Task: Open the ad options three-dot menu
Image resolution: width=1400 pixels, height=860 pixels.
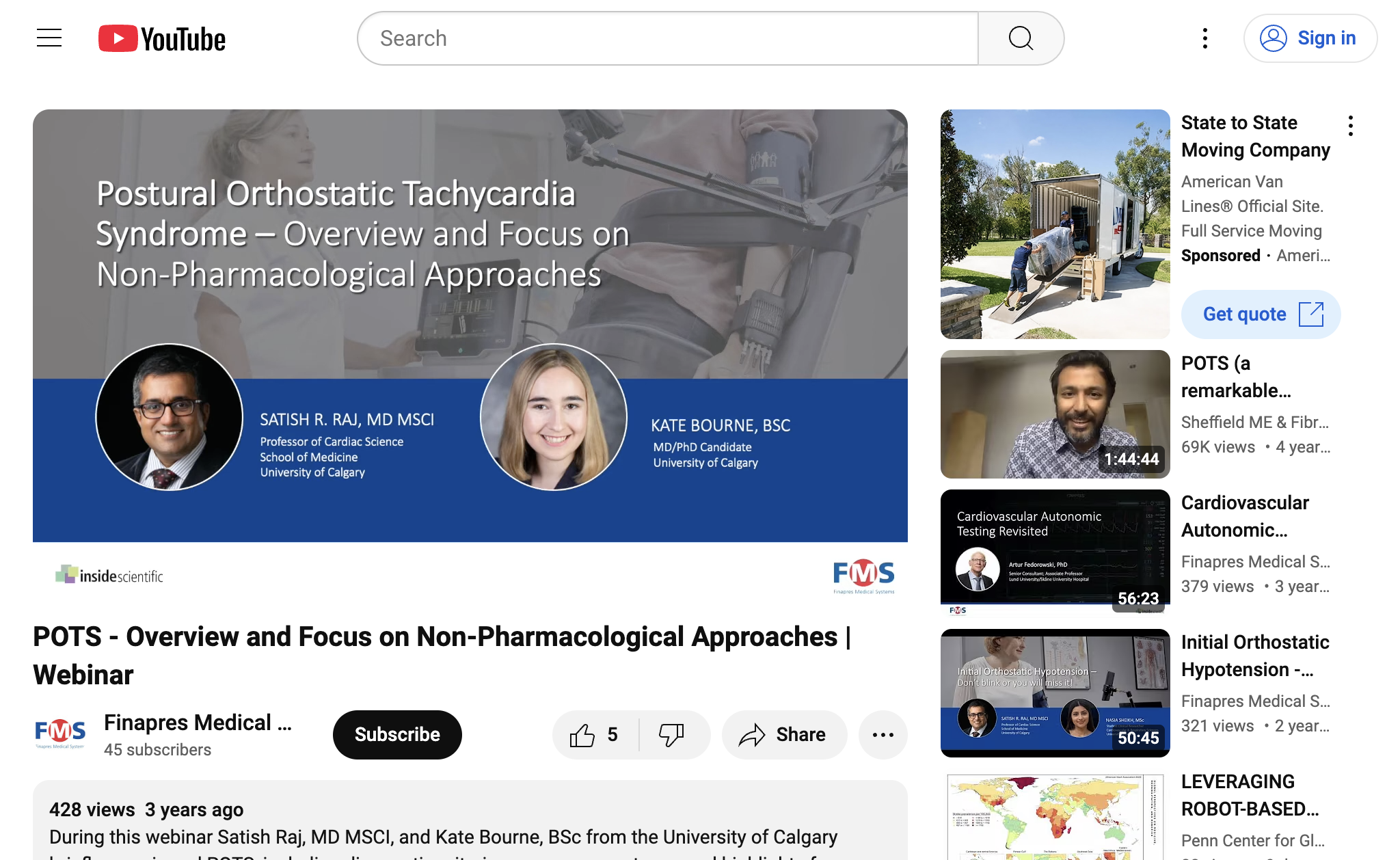Action: [1351, 126]
